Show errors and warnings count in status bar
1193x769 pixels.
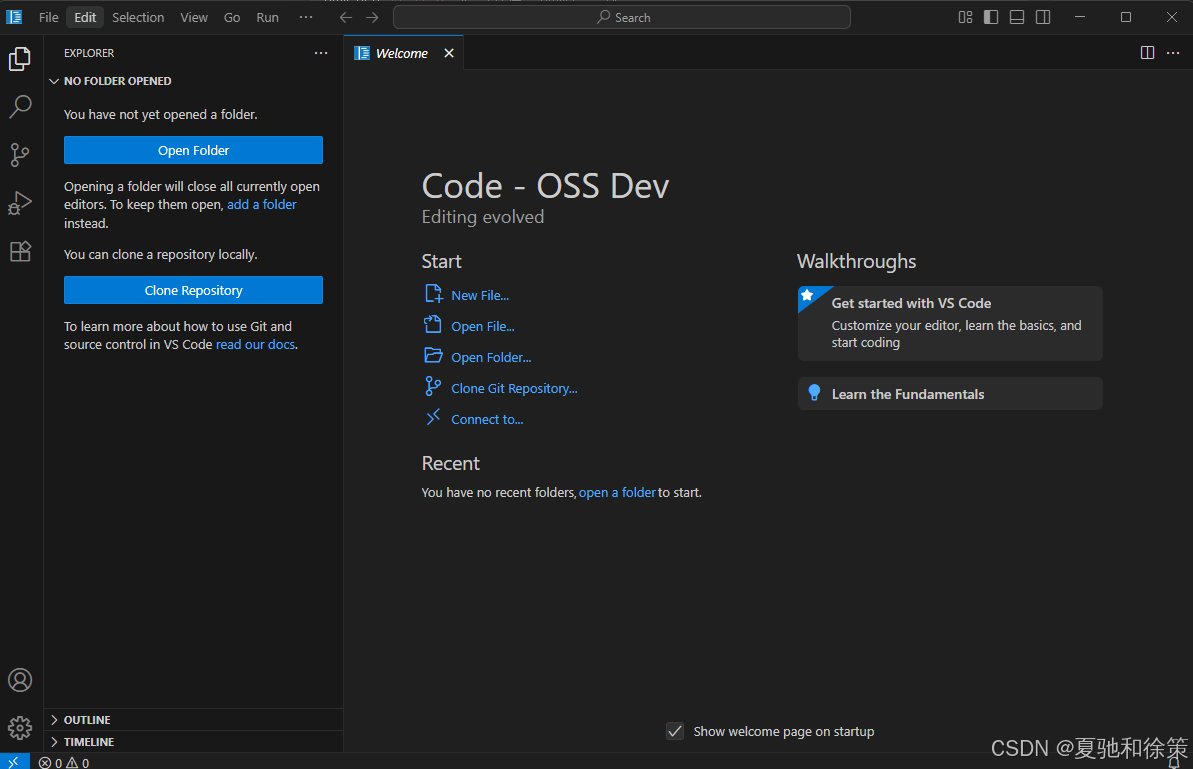coord(64,762)
